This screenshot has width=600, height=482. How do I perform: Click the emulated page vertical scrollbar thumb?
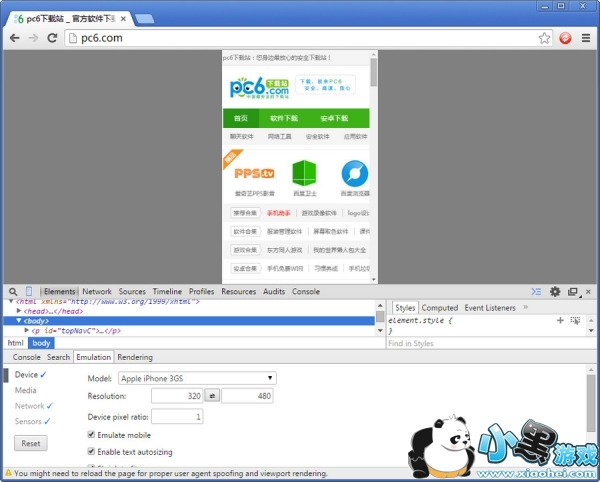(373, 72)
